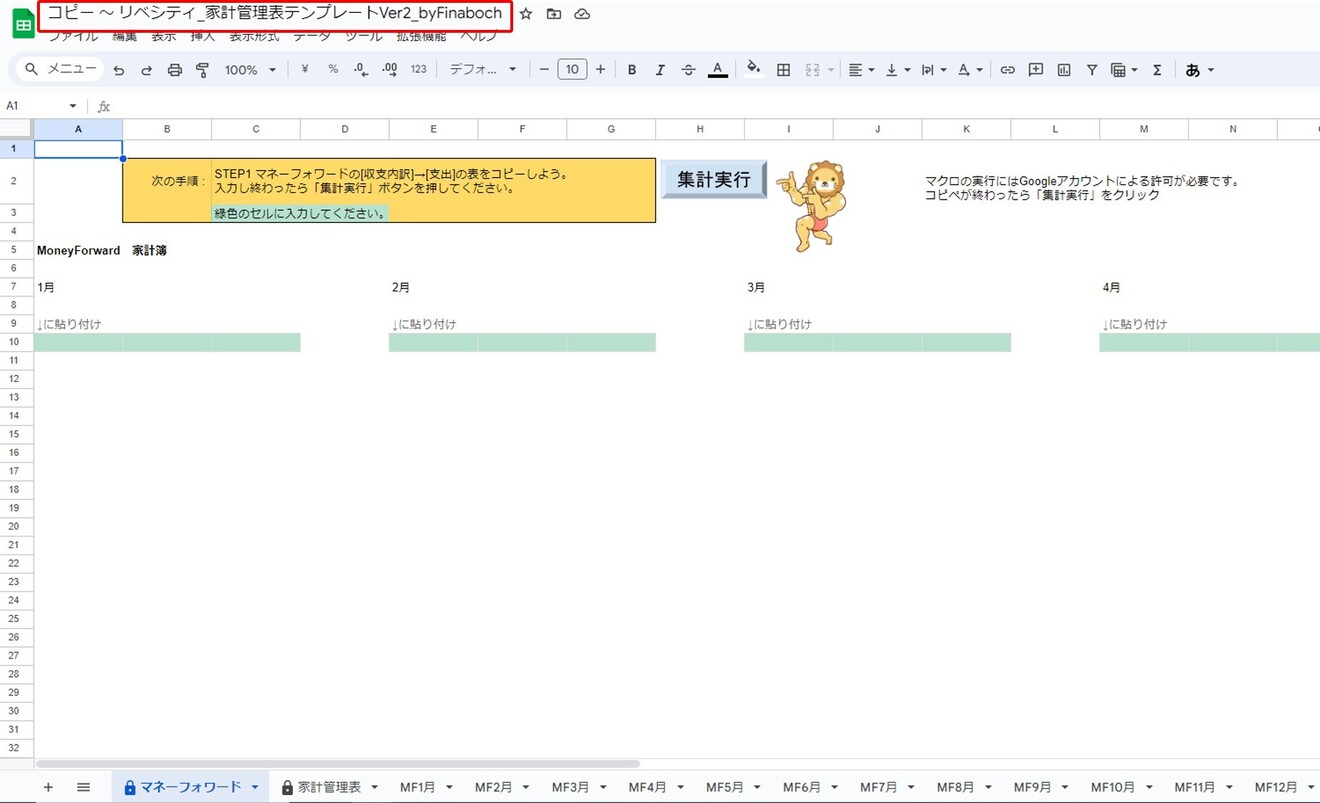Insert a link

pos(1008,70)
